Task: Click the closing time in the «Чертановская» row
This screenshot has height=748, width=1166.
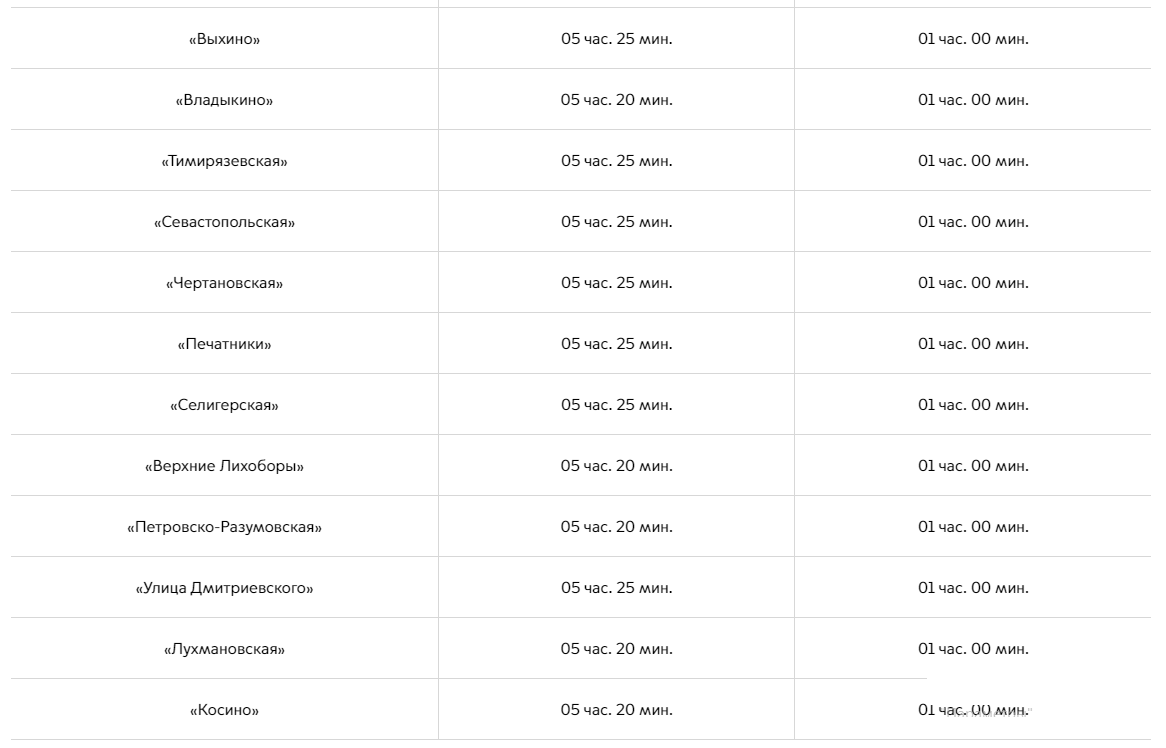Action: pyautogui.click(x=973, y=283)
